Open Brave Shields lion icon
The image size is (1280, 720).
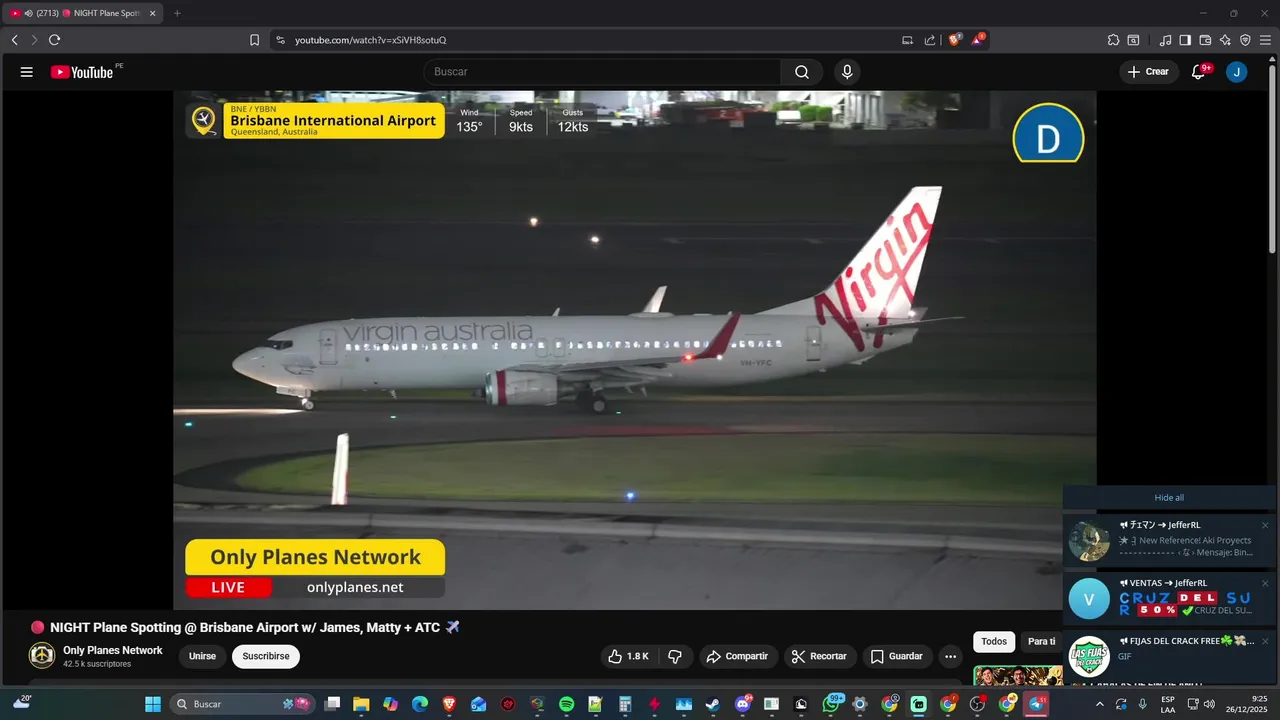(954, 40)
